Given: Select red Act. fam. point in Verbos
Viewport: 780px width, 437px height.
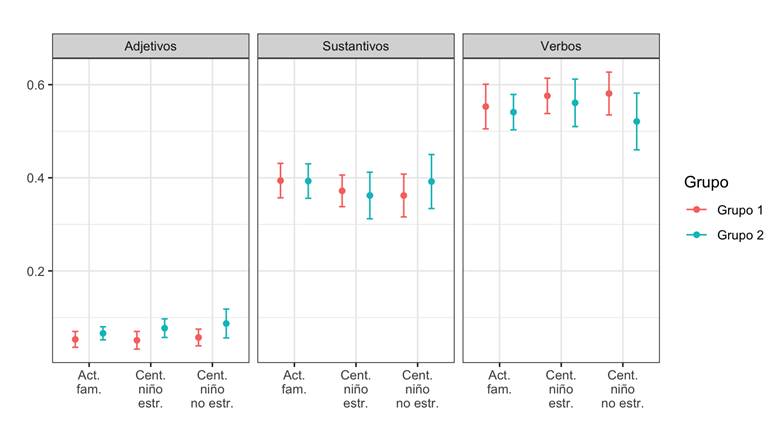Looking at the screenshot, I should click(486, 106).
